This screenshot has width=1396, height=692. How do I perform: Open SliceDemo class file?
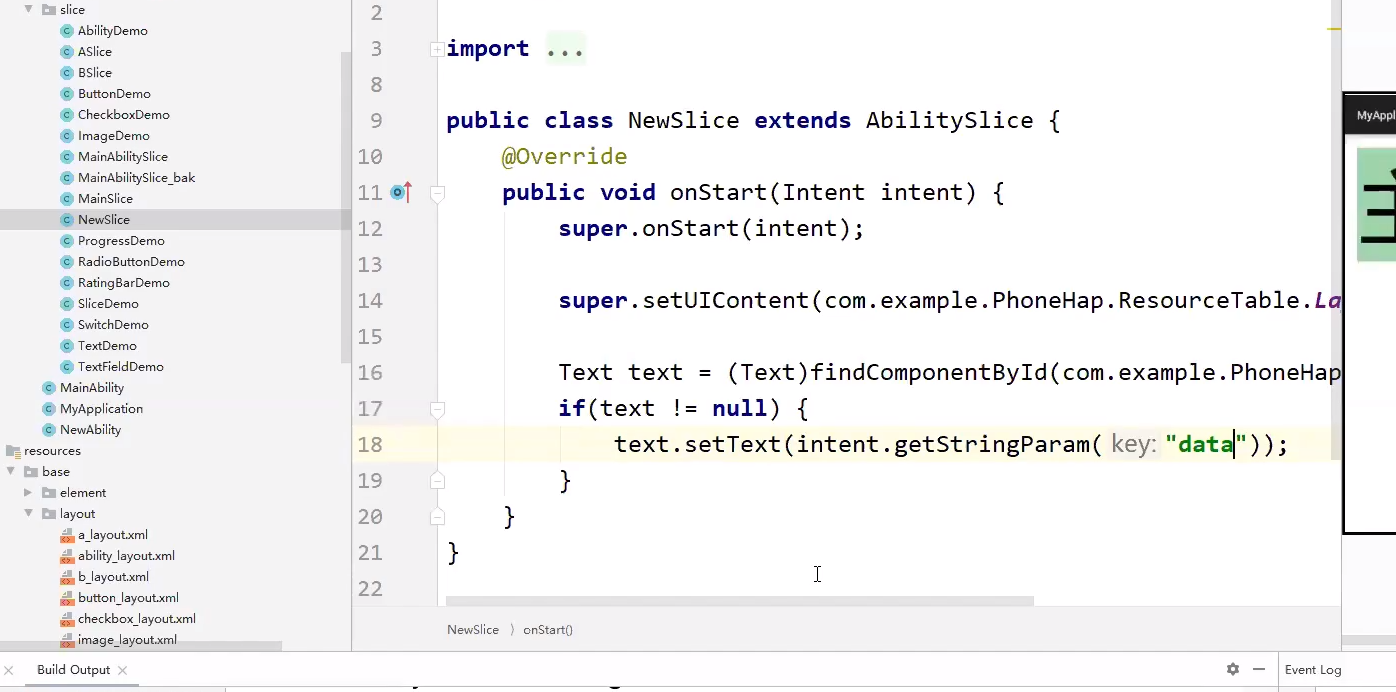click(108, 304)
